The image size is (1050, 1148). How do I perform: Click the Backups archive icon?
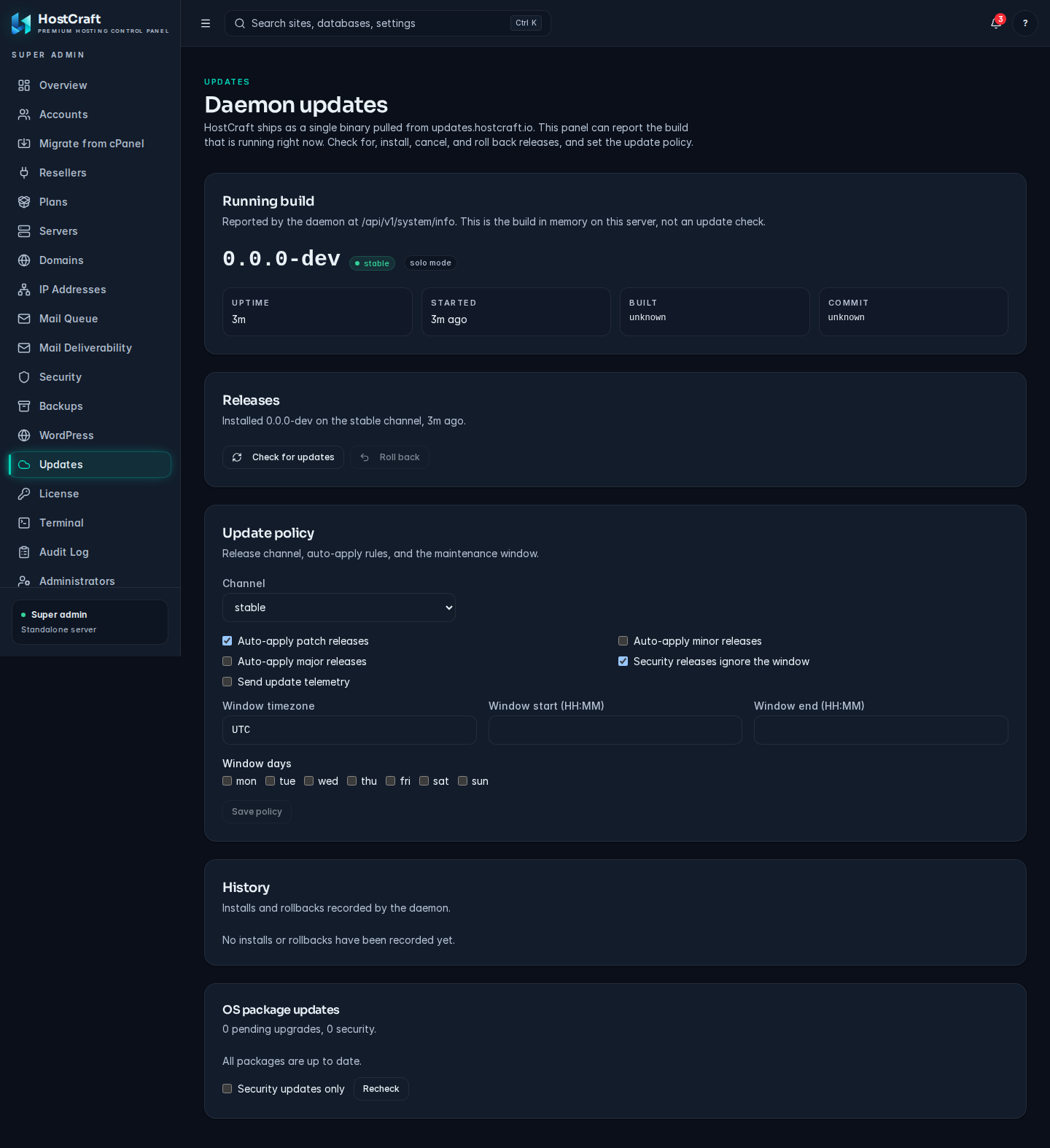pyautogui.click(x=24, y=406)
